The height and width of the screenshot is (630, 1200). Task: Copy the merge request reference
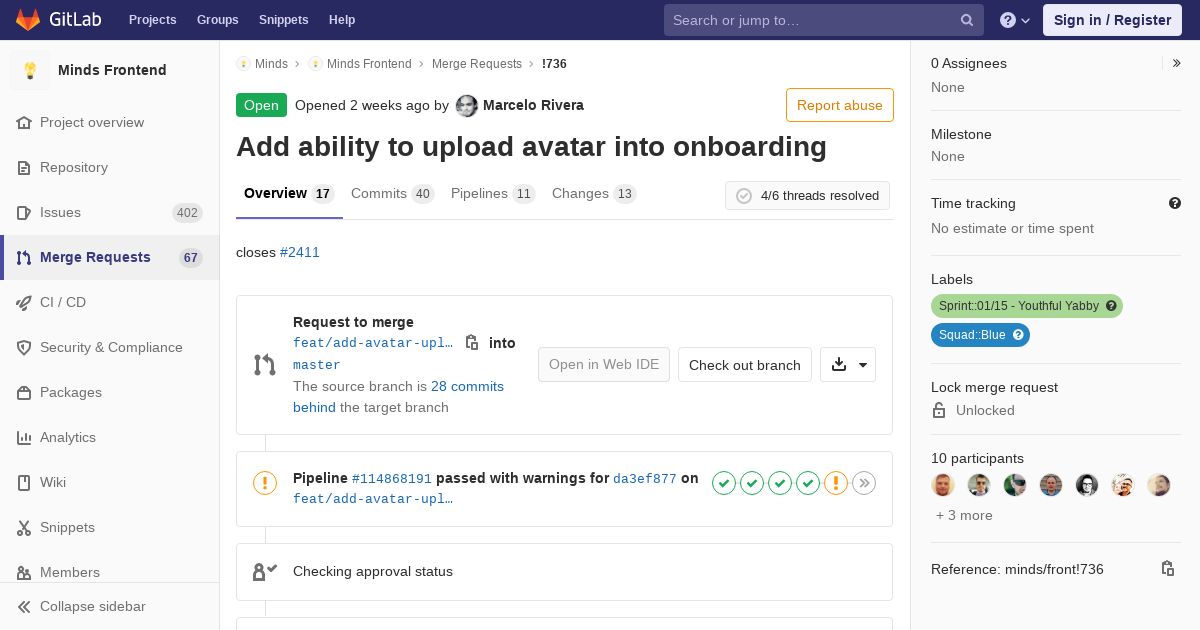[1167, 569]
